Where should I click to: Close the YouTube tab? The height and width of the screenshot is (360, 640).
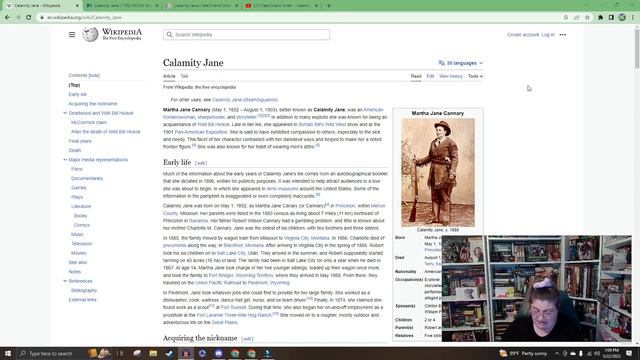point(316,6)
